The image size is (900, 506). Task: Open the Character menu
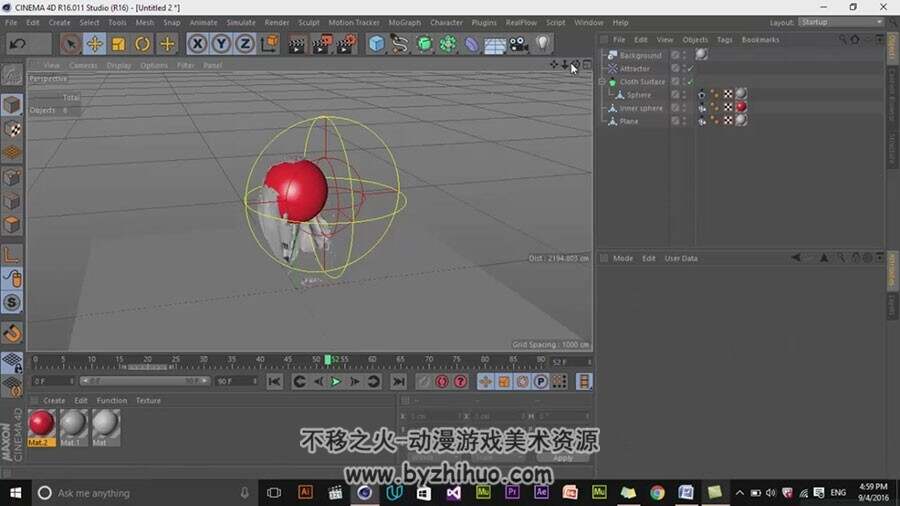[x=446, y=22]
